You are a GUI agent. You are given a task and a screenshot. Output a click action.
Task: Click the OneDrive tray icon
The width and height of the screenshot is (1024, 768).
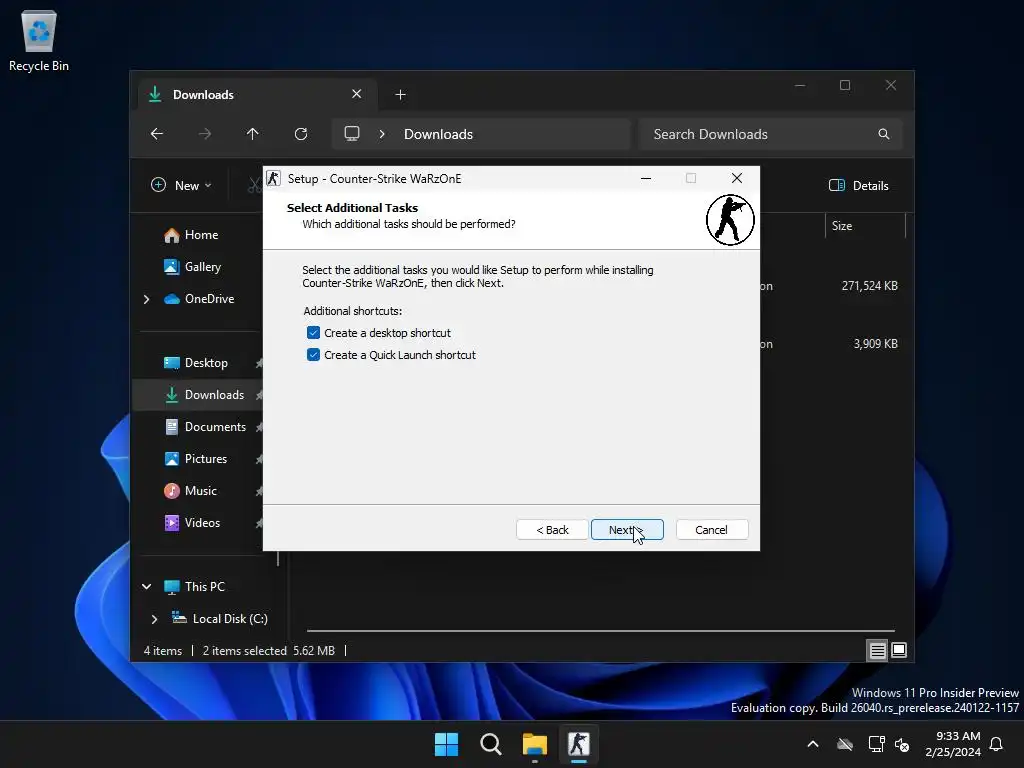tap(845, 744)
